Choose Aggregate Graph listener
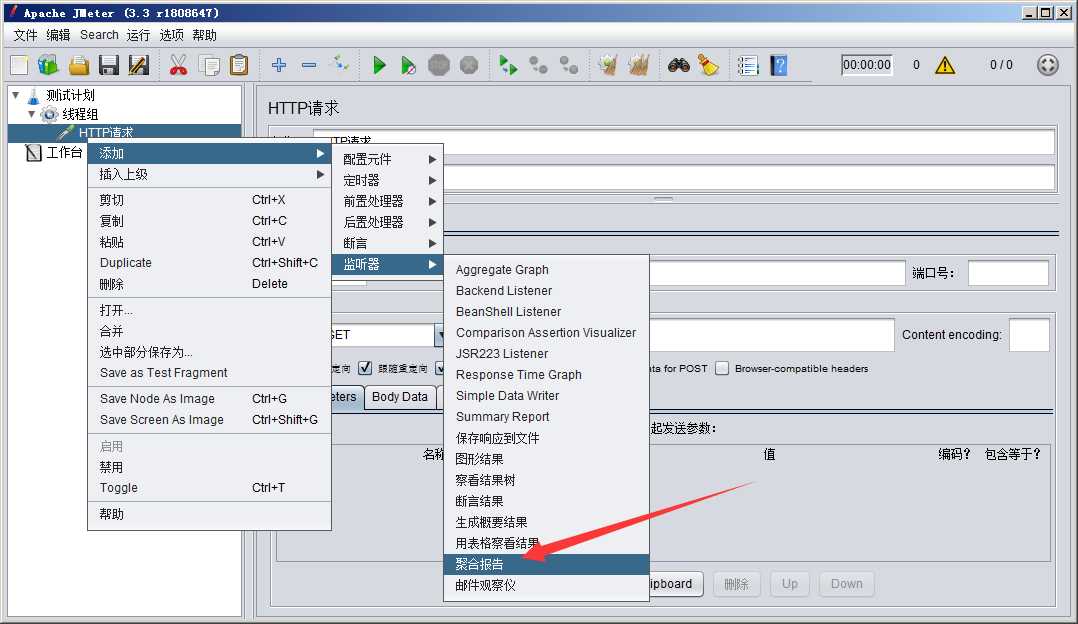This screenshot has width=1078, height=624. (546, 269)
